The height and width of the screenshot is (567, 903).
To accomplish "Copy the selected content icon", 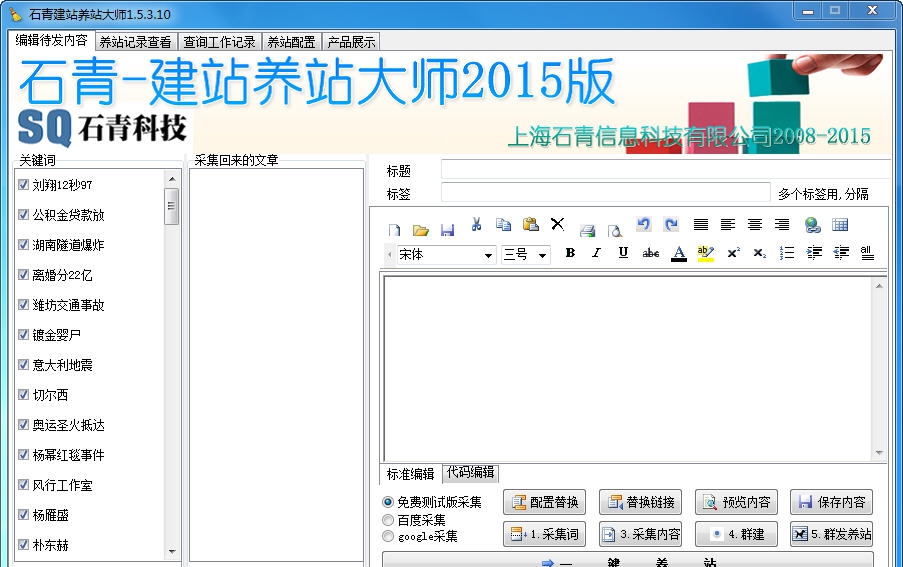I will (x=503, y=224).
